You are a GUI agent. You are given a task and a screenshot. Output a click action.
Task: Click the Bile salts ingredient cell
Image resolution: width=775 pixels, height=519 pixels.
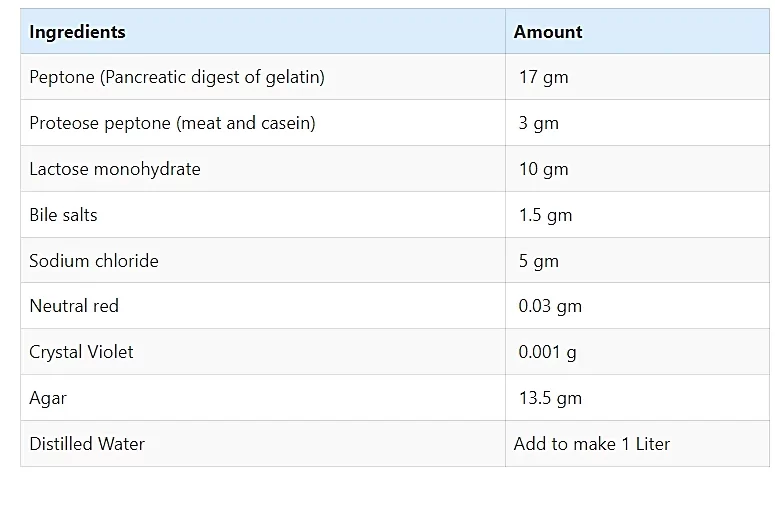click(263, 215)
